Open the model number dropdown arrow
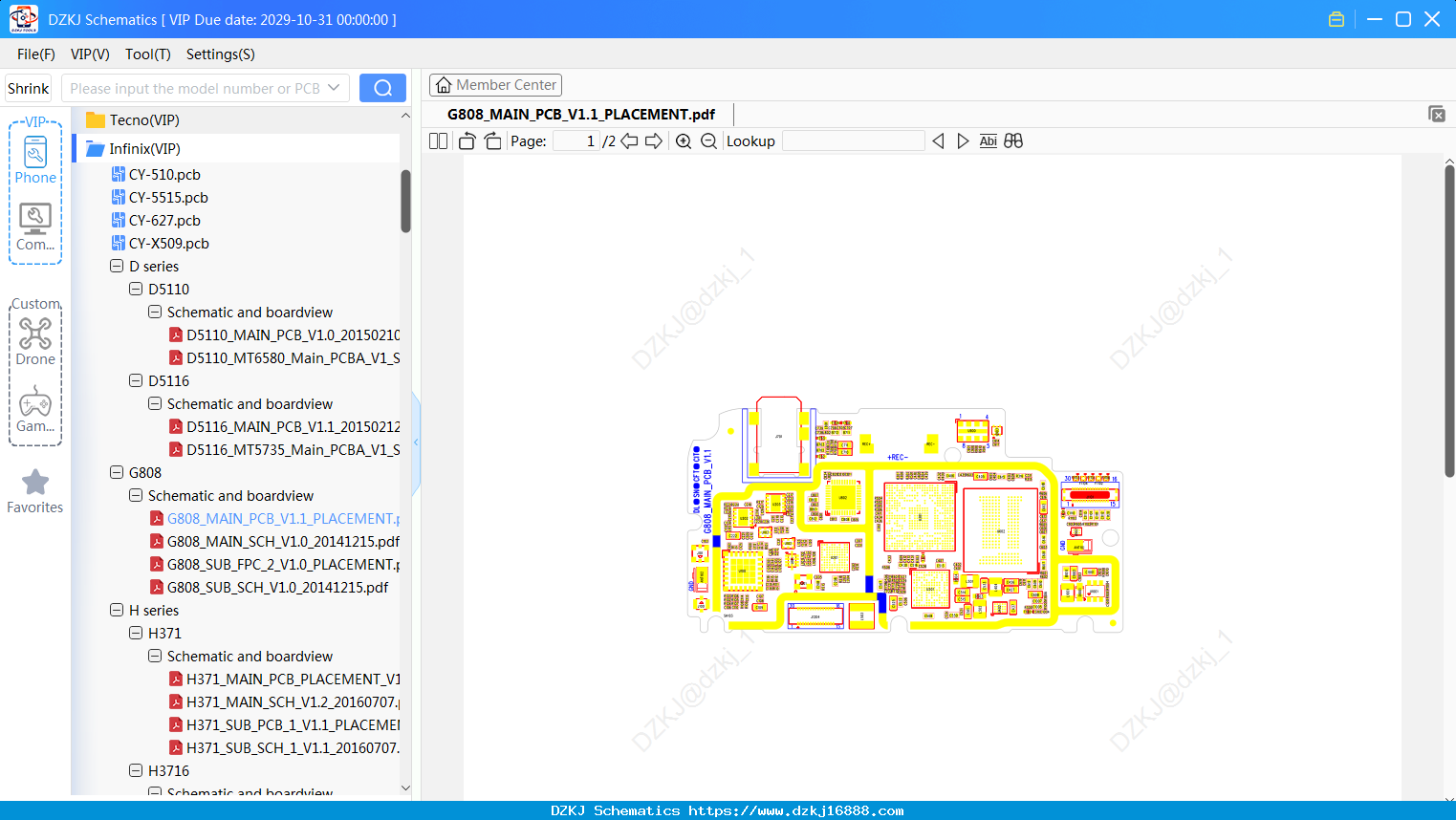This screenshot has width=1456, height=820. (x=334, y=88)
